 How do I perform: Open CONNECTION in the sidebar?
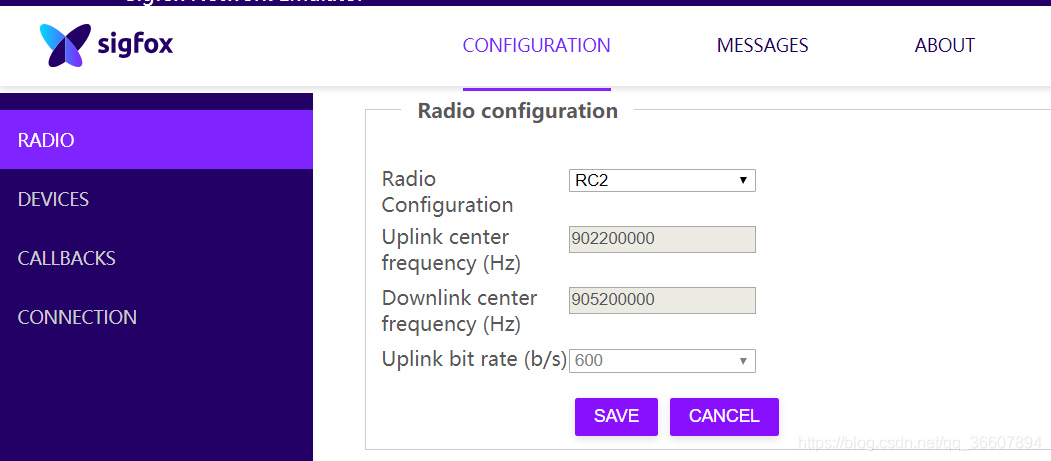coord(156,317)
